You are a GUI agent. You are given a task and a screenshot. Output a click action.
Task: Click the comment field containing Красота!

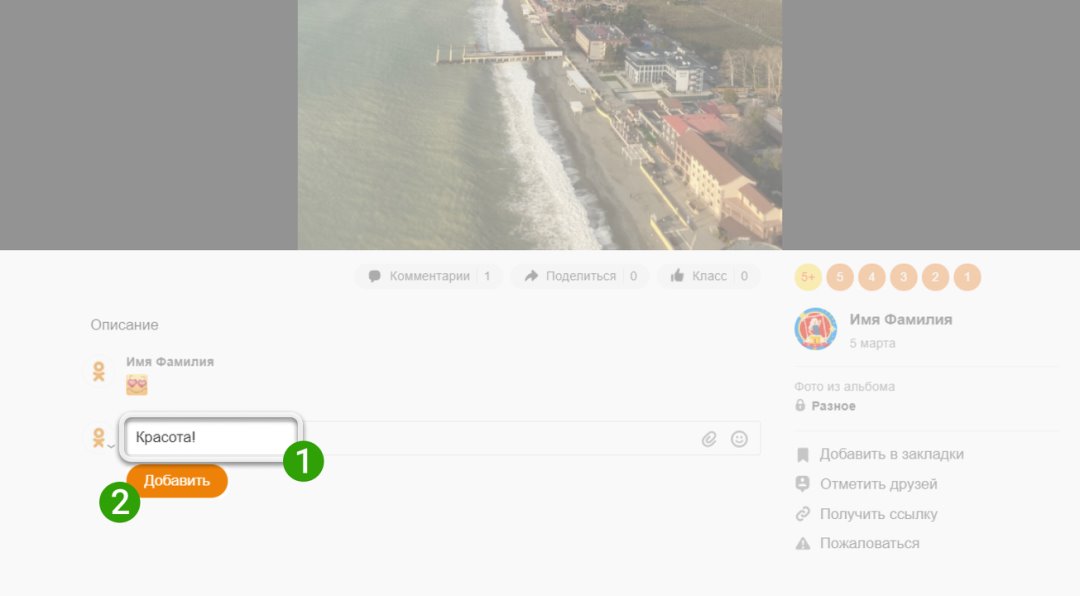(x=210, y=438)
